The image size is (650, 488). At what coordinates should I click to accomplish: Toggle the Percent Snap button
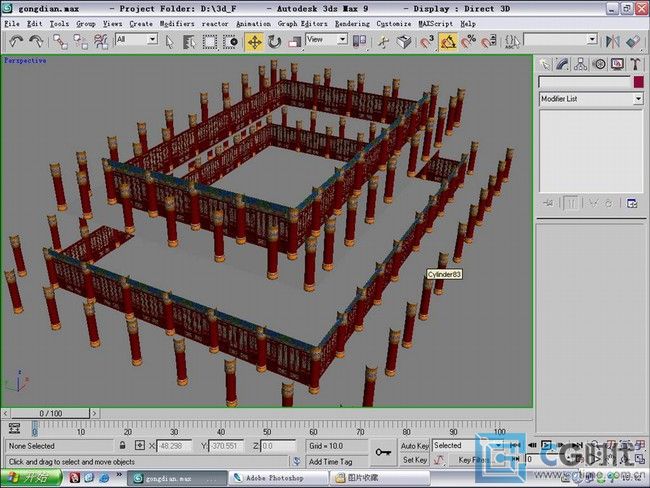pos(469,41)
